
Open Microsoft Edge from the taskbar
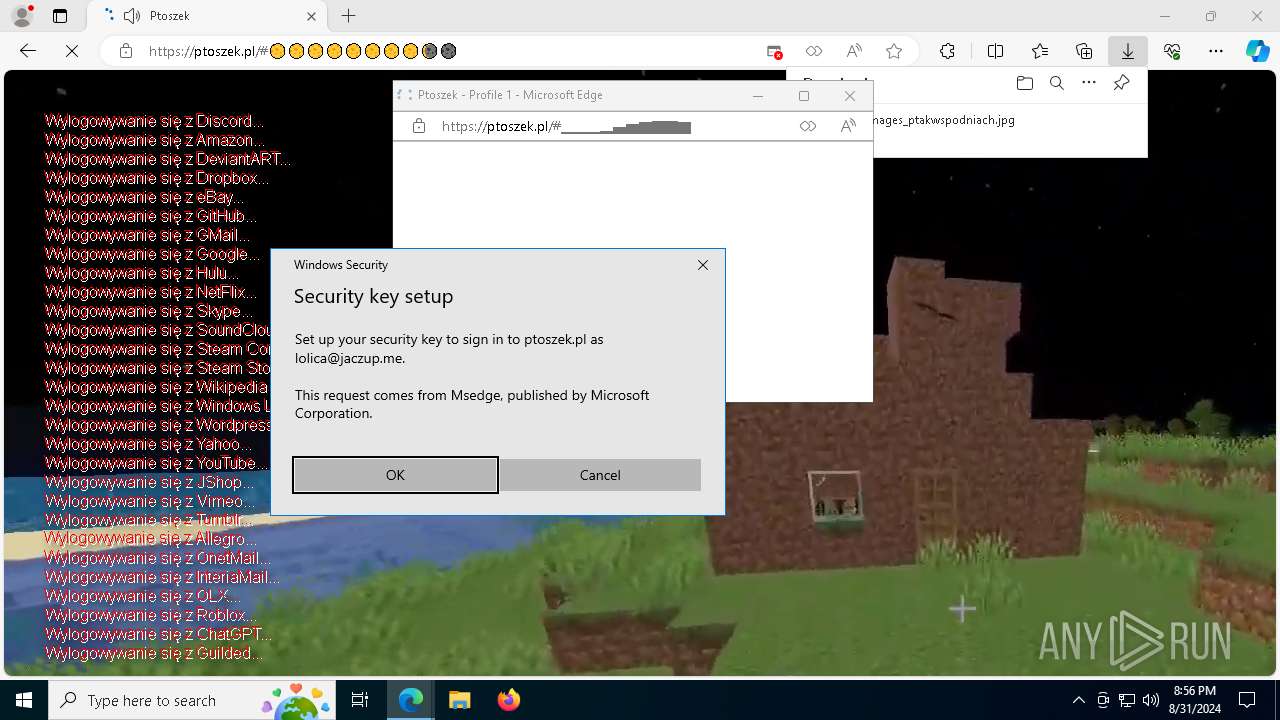point(411,700)
